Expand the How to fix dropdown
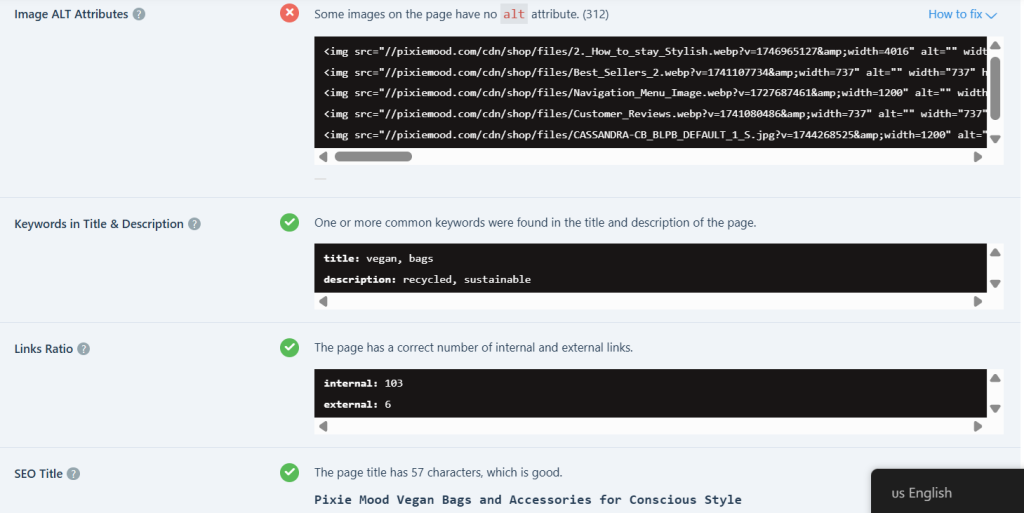The height and width of the screenshot is (513, 1024). (x=962, y=15)
